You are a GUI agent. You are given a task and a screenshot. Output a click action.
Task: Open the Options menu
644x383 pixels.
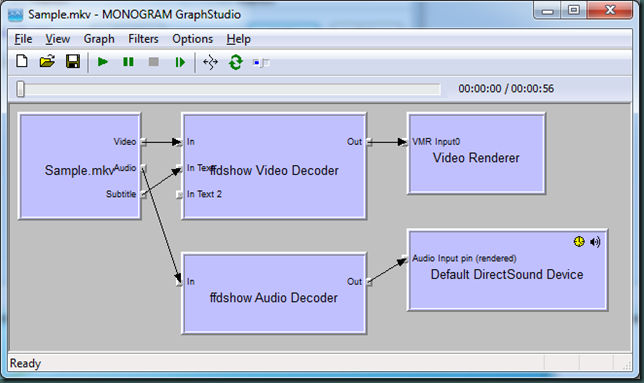point(193,39)
